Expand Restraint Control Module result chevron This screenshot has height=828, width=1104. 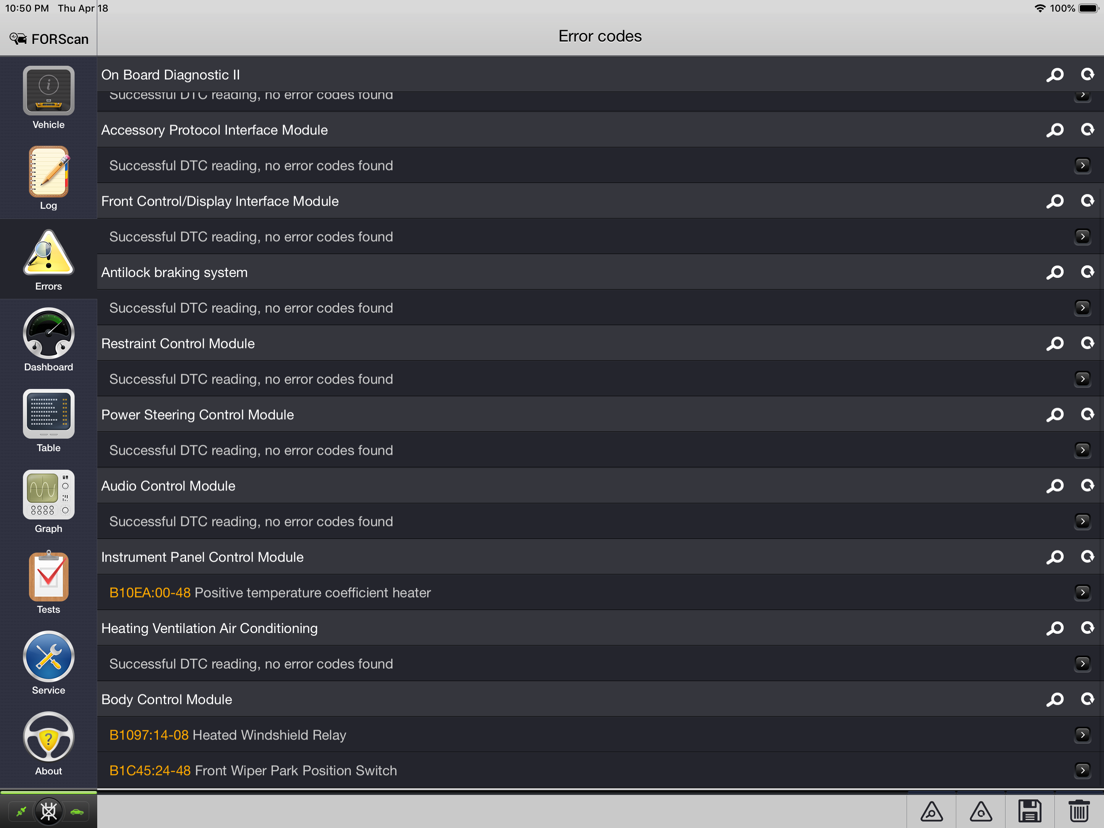coord(1082,379)
